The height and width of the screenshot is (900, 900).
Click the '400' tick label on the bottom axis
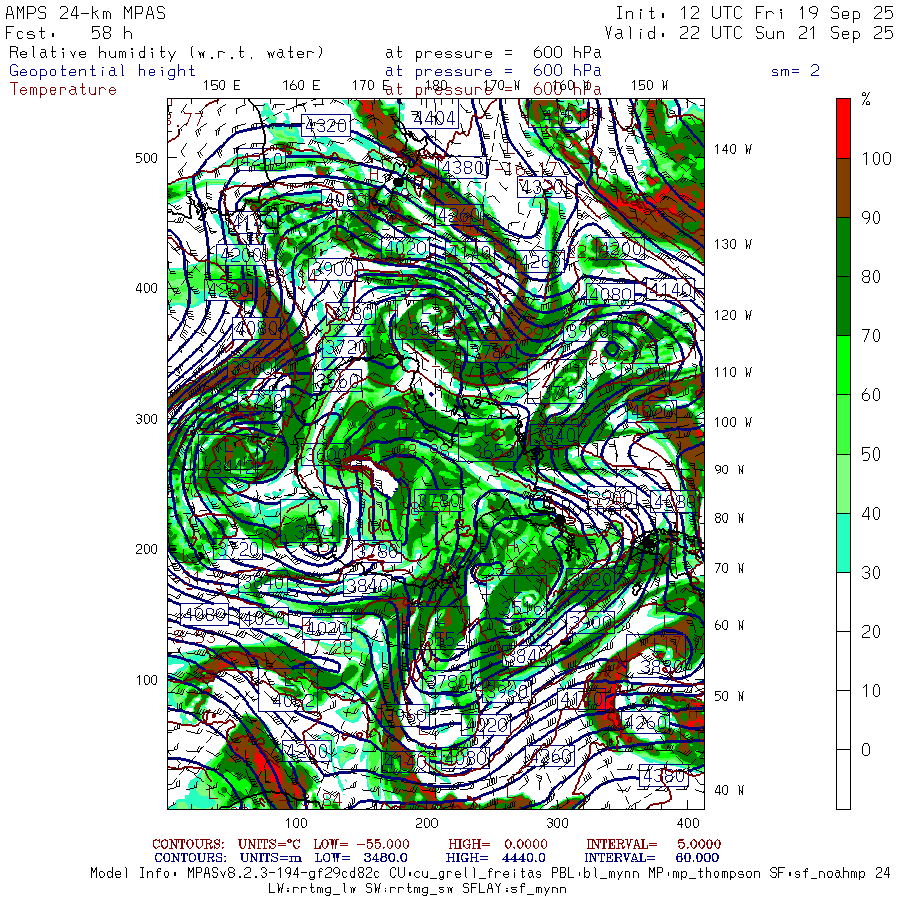pyautogui.click(x=688, y=823)
